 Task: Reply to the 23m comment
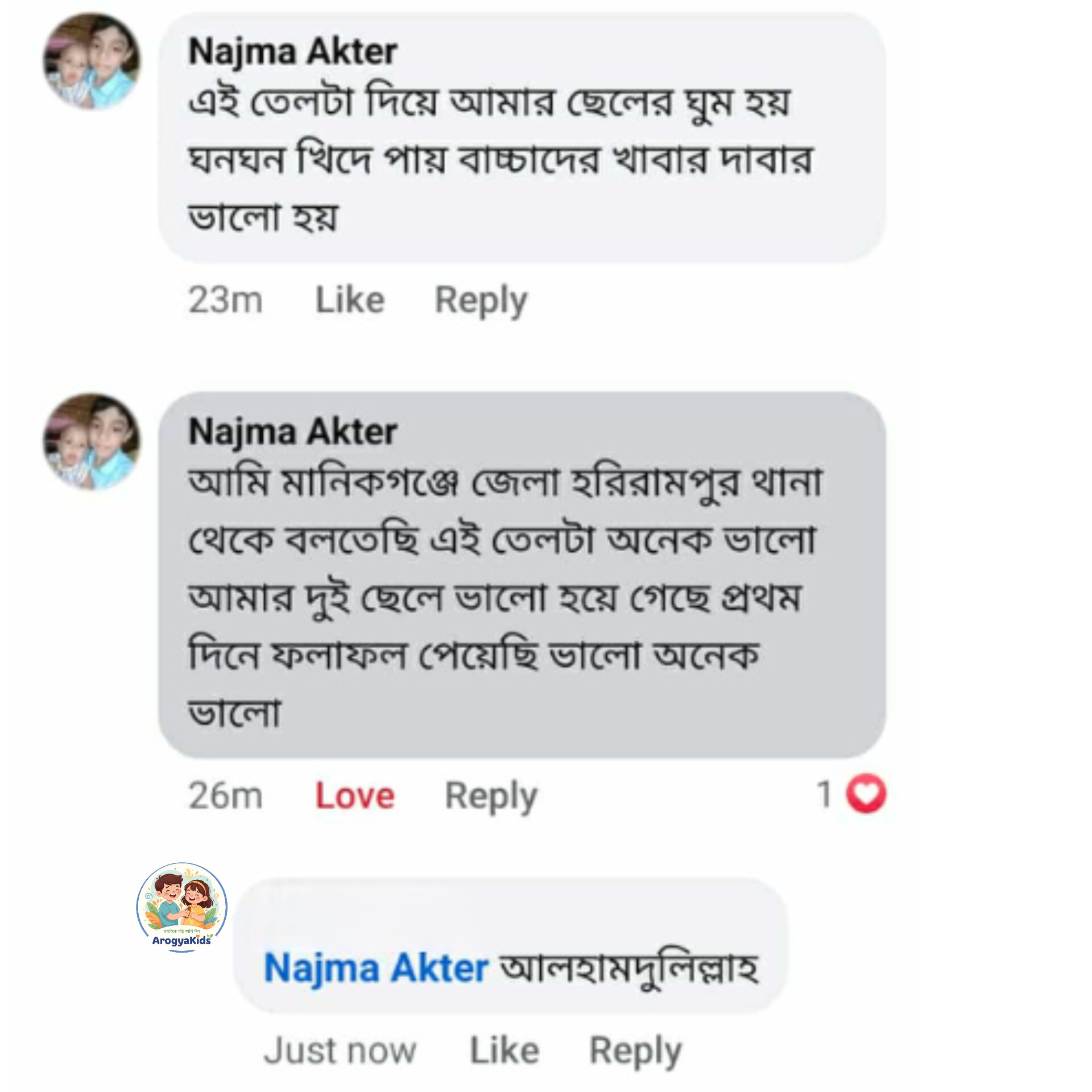pos(481,301)
